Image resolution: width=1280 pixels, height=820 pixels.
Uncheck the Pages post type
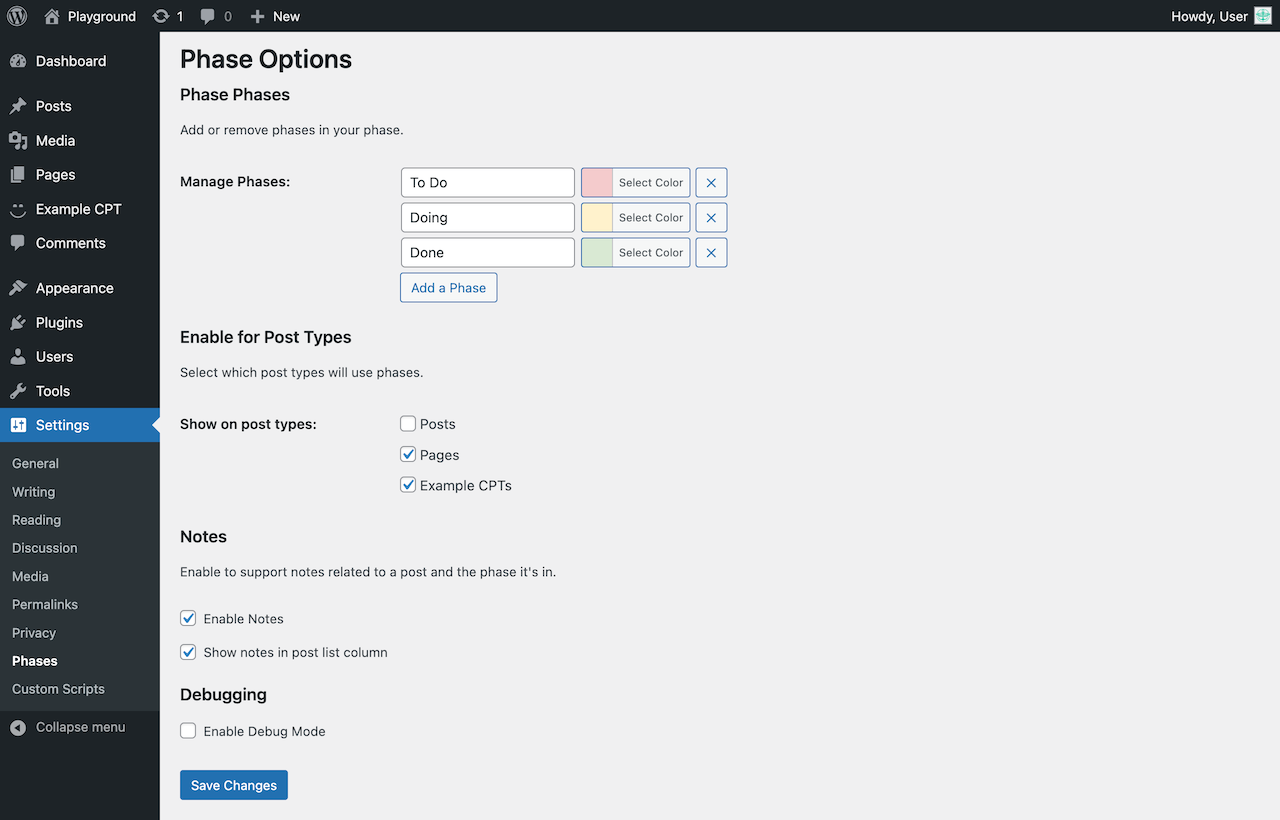408,454
